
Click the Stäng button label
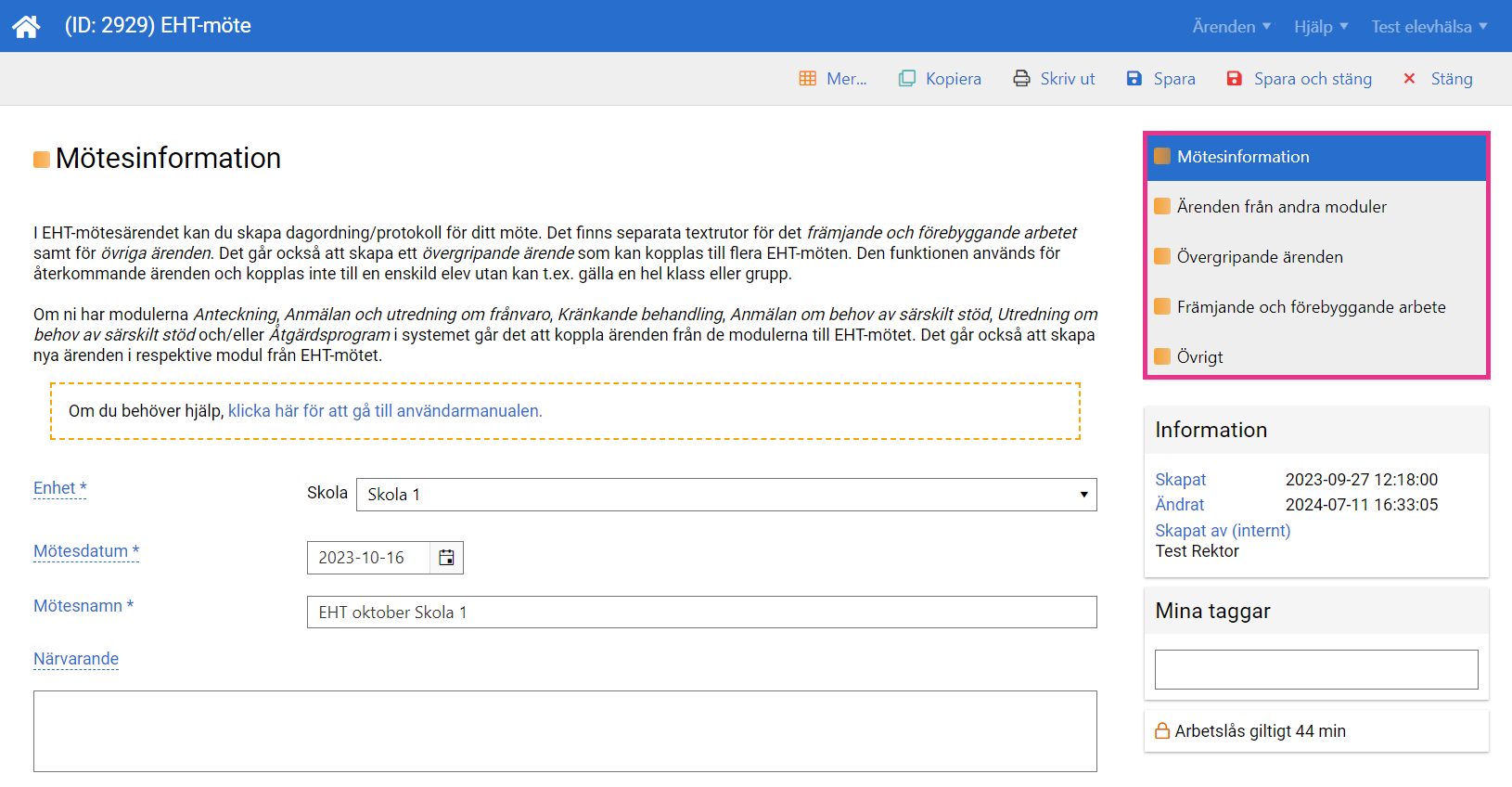pyautogui.click(x=1452, y=79)
